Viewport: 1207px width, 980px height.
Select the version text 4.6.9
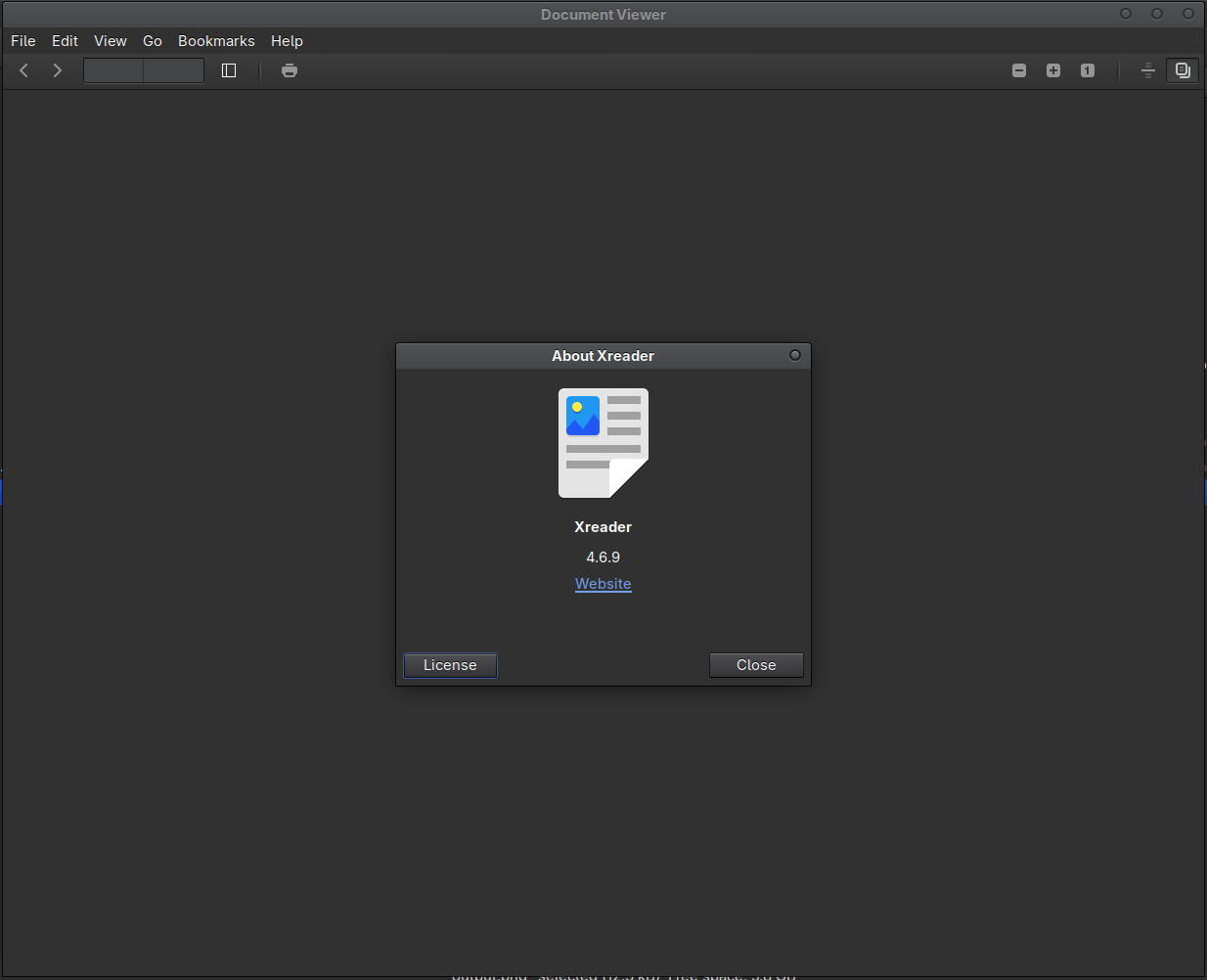point(603,557)
